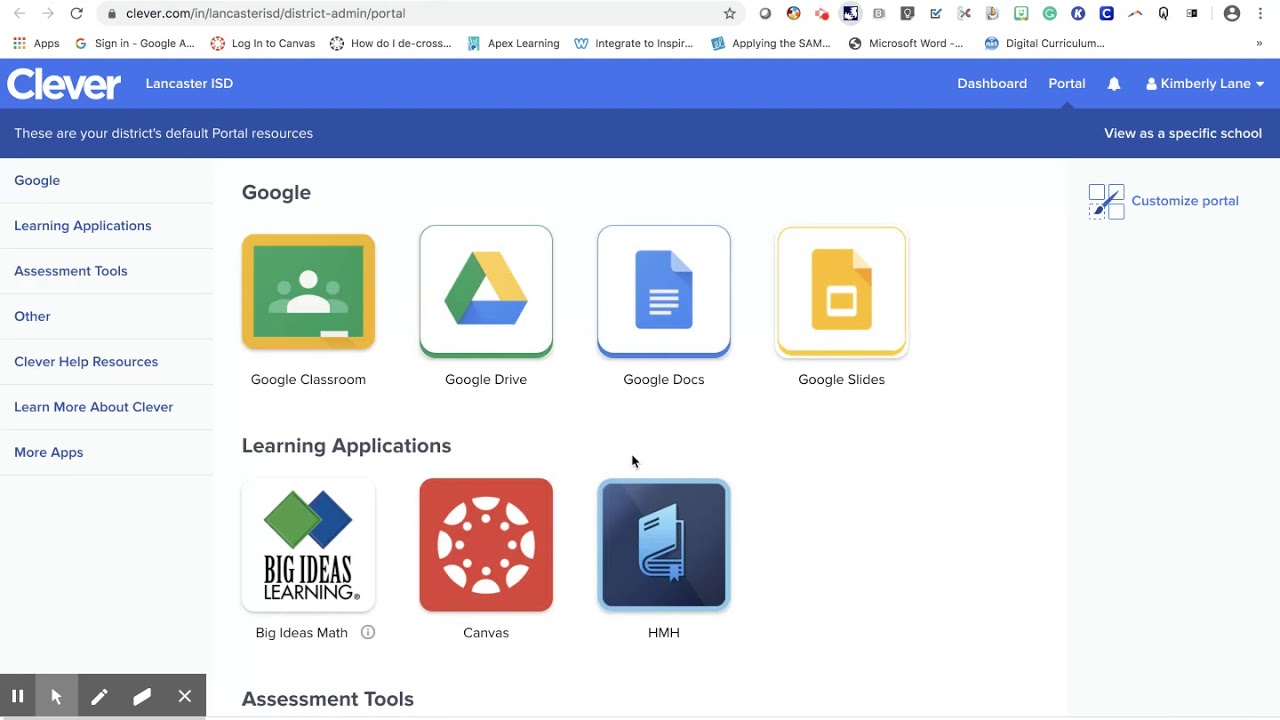Image resolution: width=1280 pixels, height=720 pixels.
Task: Click the browser address bar URL
Action: pos(265,13)
